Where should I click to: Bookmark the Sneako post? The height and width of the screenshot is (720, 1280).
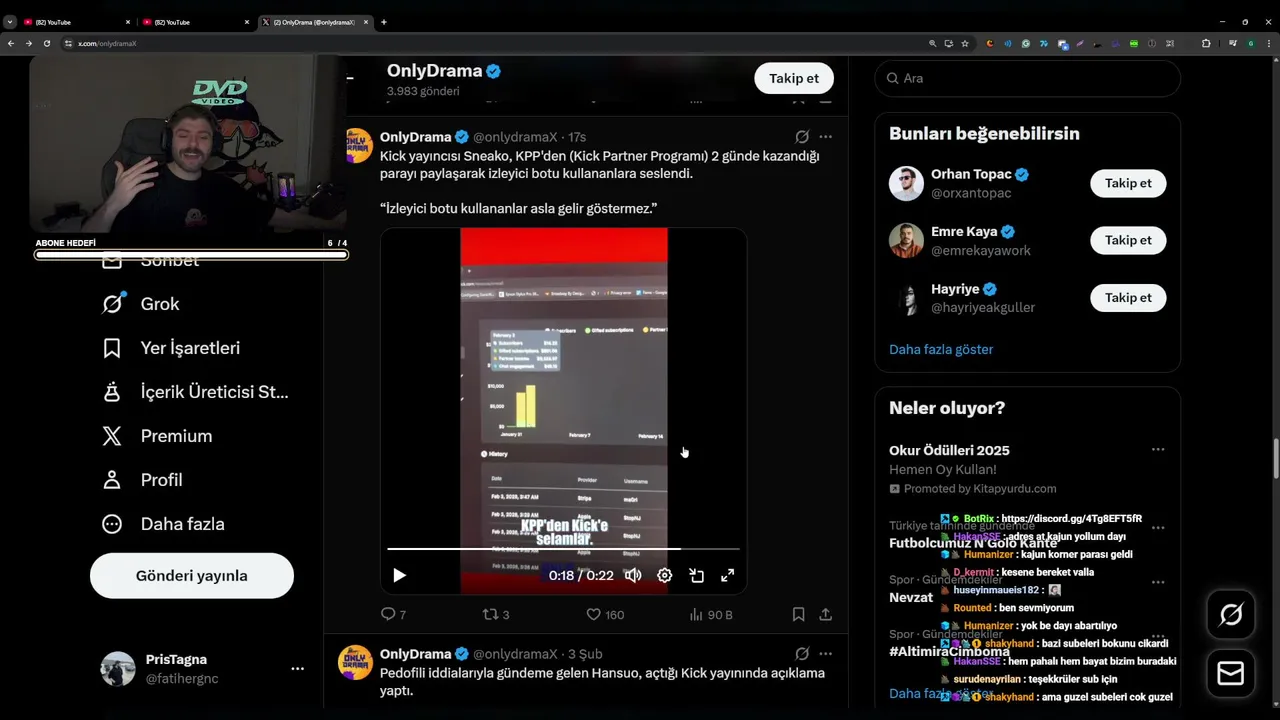point(798,615)
